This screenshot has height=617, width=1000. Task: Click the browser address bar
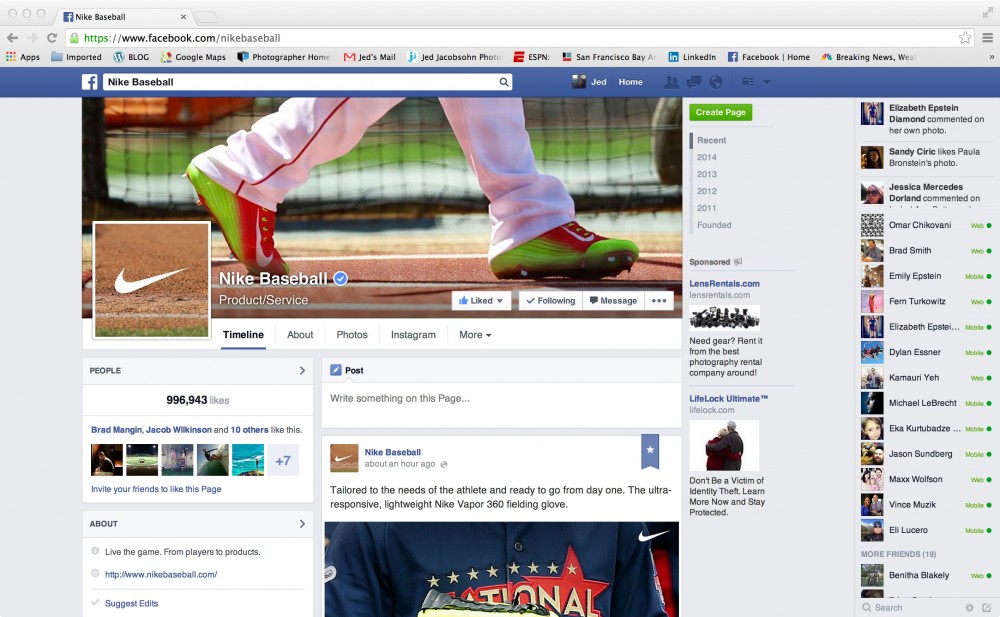coord(520,38)
